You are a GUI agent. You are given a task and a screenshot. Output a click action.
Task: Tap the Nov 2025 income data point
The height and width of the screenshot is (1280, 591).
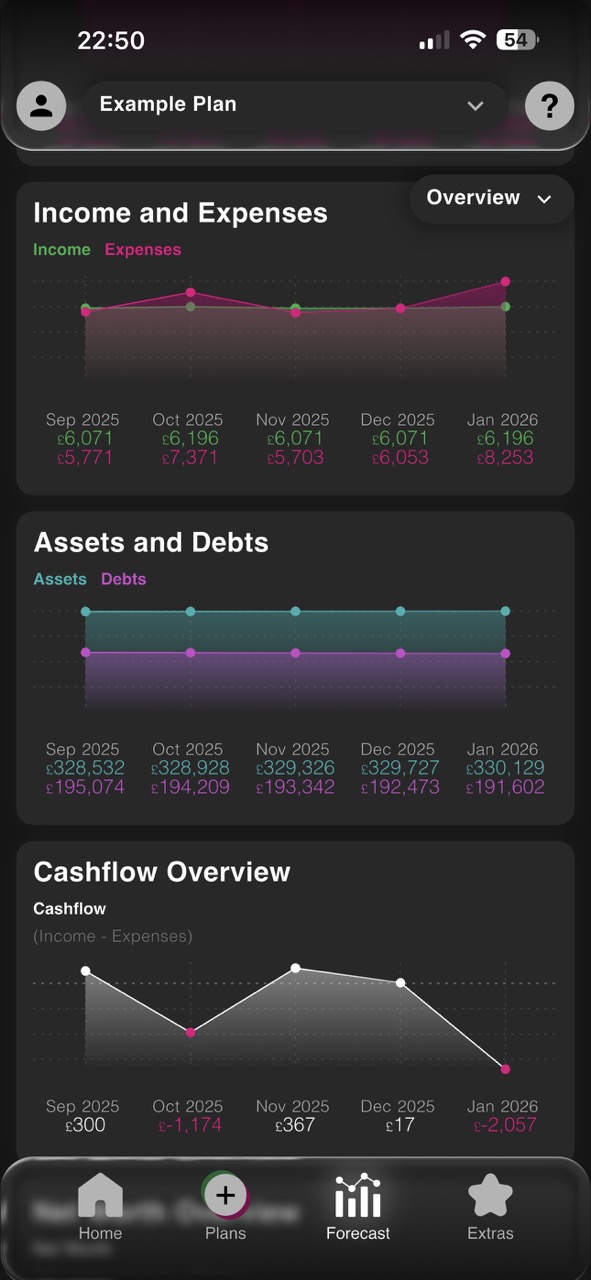(x=294, y=308)
